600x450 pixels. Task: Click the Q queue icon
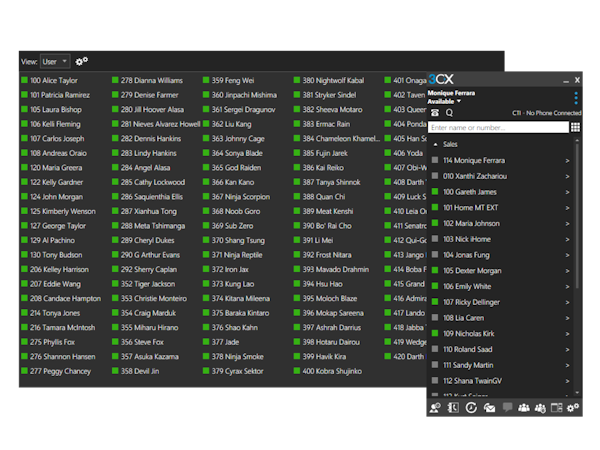tap(449, 113)
